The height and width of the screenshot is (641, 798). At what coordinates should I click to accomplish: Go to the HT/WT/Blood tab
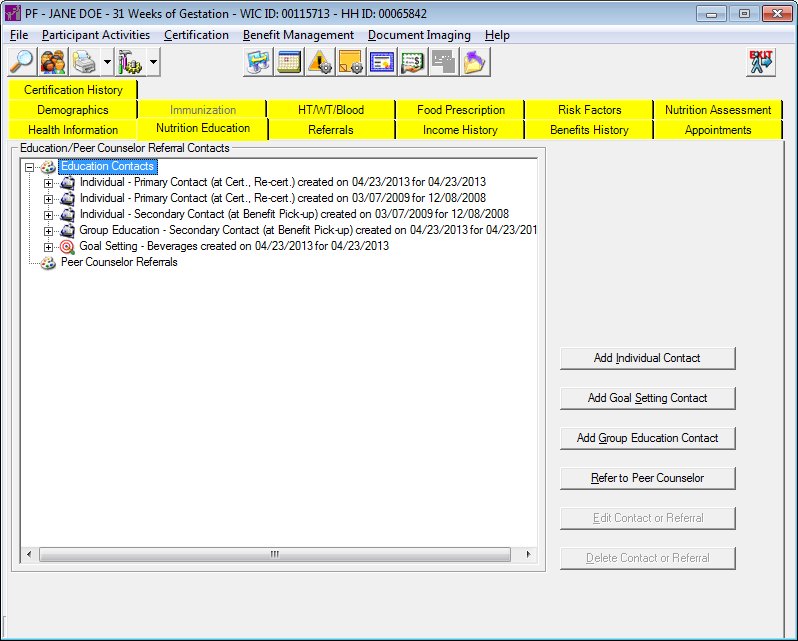331,110
